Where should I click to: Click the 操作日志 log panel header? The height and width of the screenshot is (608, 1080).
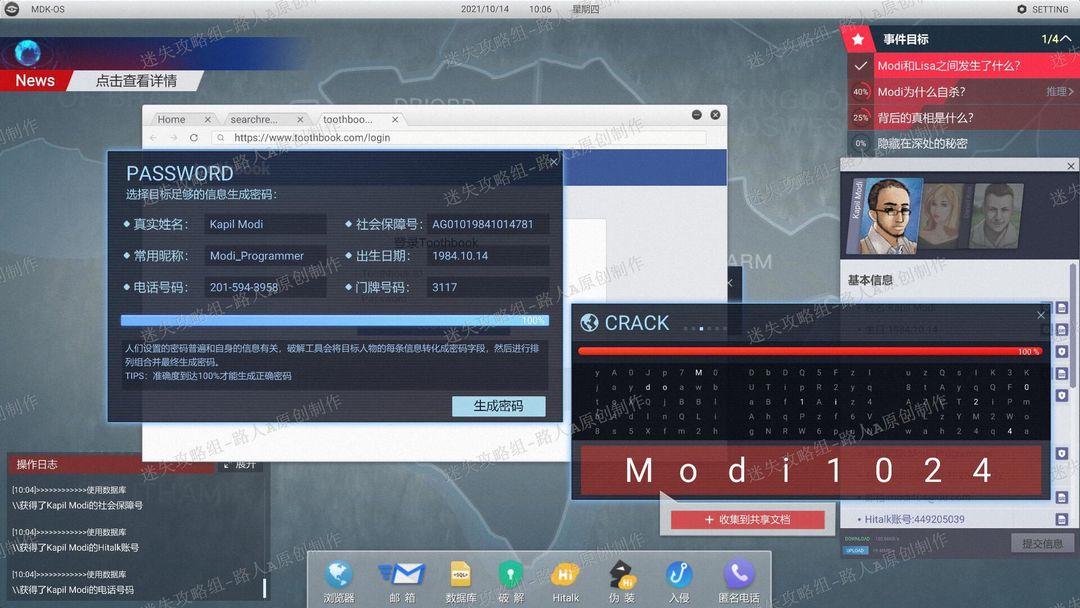pos(110,465)
